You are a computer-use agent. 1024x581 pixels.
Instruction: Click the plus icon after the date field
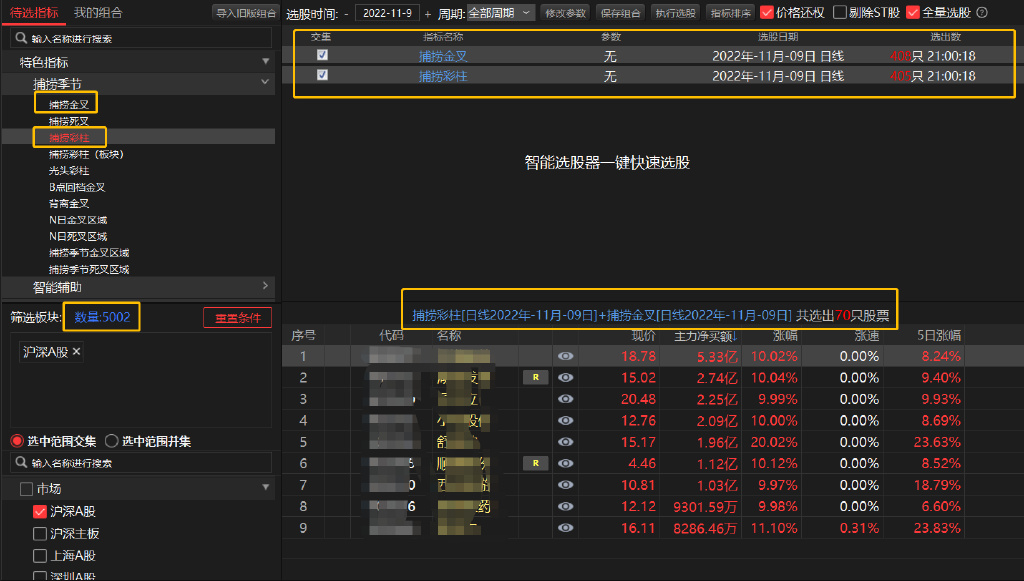428,14
